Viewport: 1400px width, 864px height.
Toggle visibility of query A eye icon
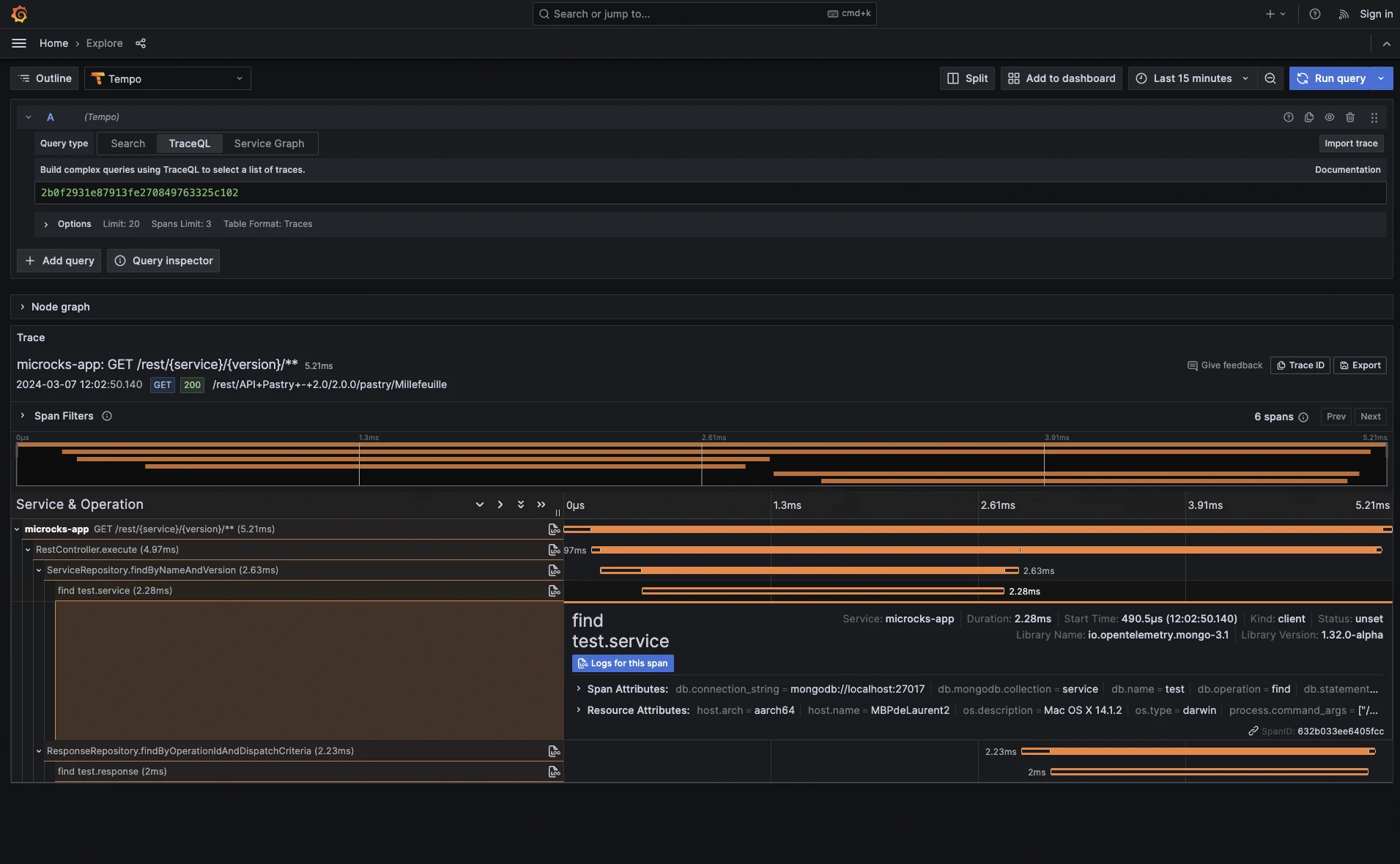tap(1328, 117)
